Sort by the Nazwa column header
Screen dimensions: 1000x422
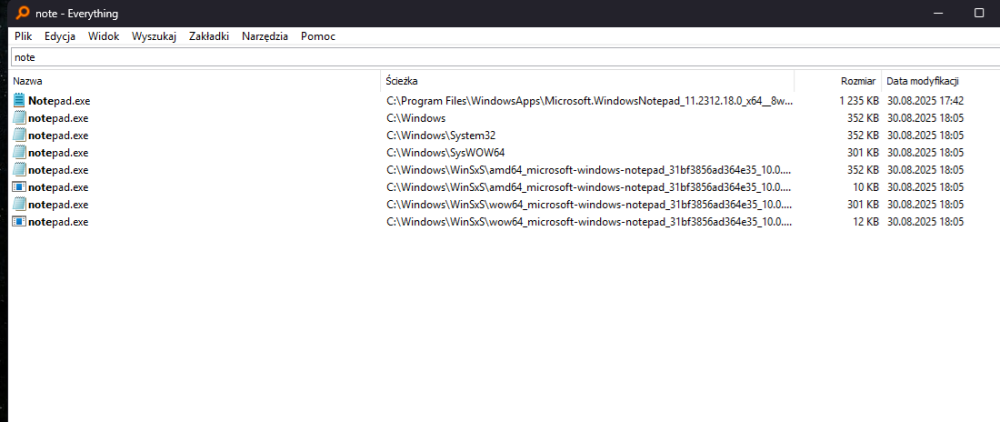click(196, 81)
